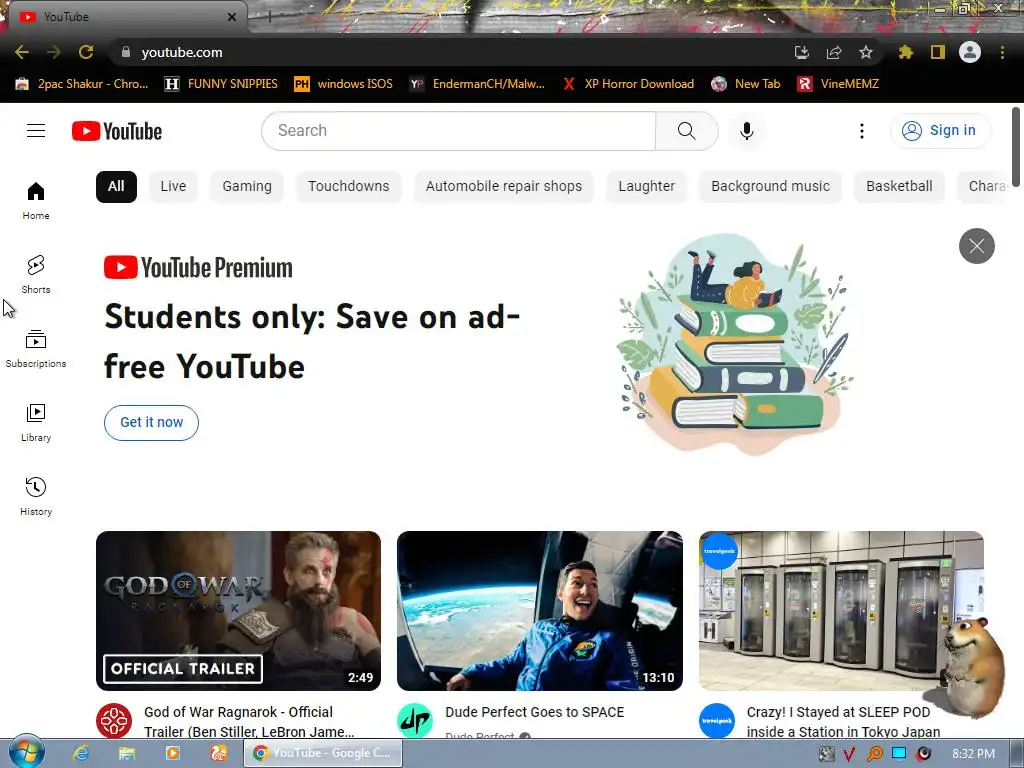Open EndermanCH/Malw... bookmark
The width and height of the screenshot is (1024, 768).
[x=477, y=84]
